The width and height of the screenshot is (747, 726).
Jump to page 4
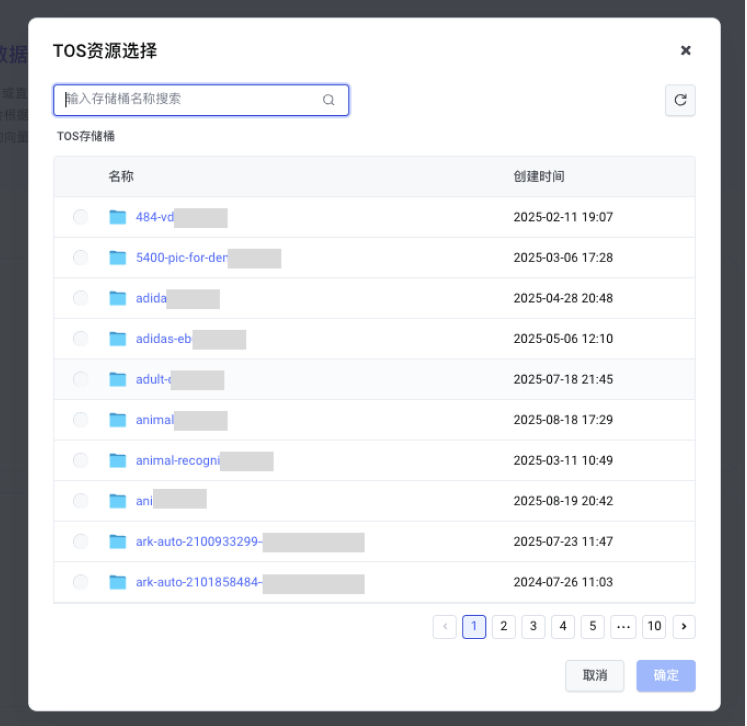click(x=563, y=626)
